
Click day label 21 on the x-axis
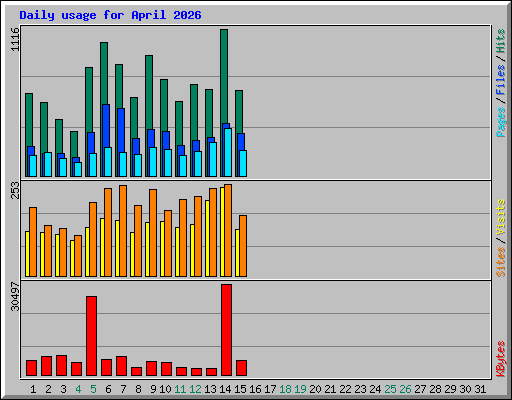coord(330,389)
